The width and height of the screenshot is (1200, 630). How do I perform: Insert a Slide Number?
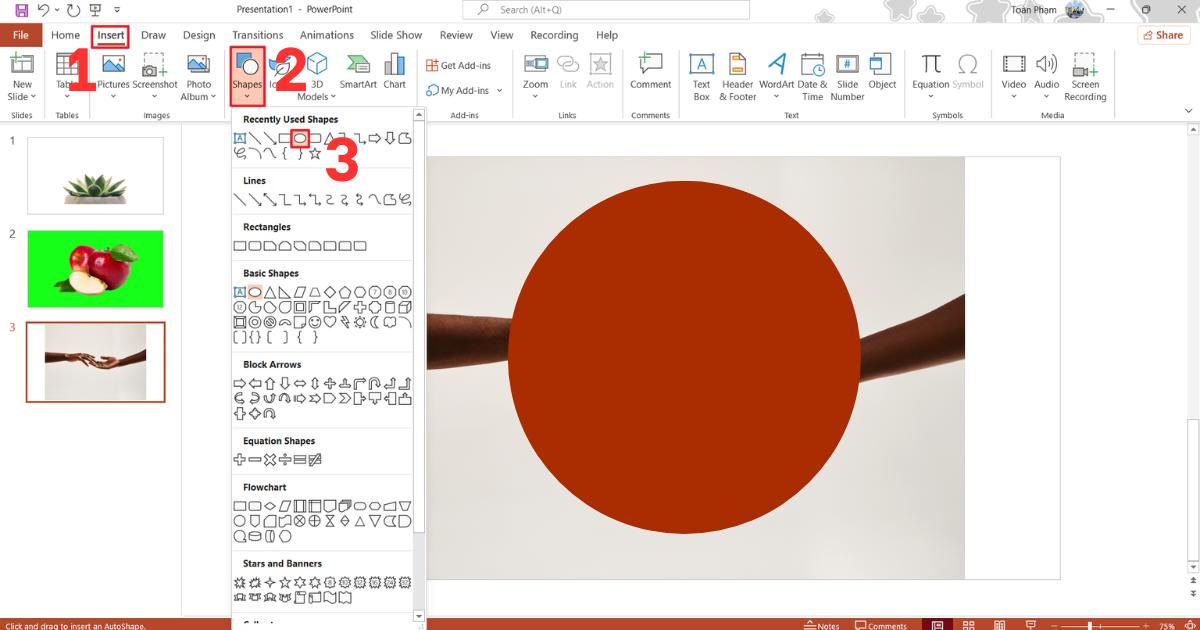click(847, 77)
